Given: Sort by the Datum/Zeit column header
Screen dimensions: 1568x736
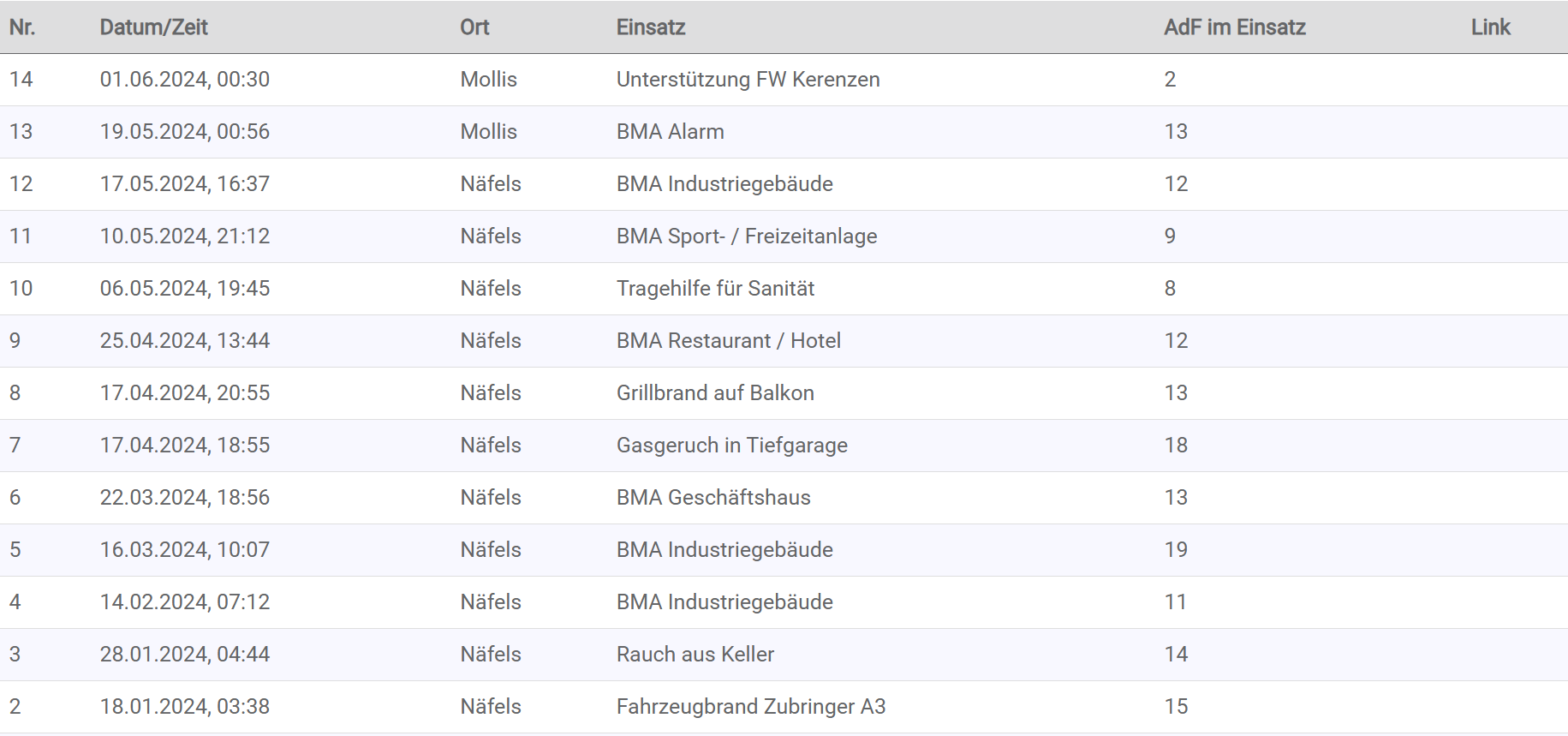Looking at the screenshot, I should tap(153, 27).
